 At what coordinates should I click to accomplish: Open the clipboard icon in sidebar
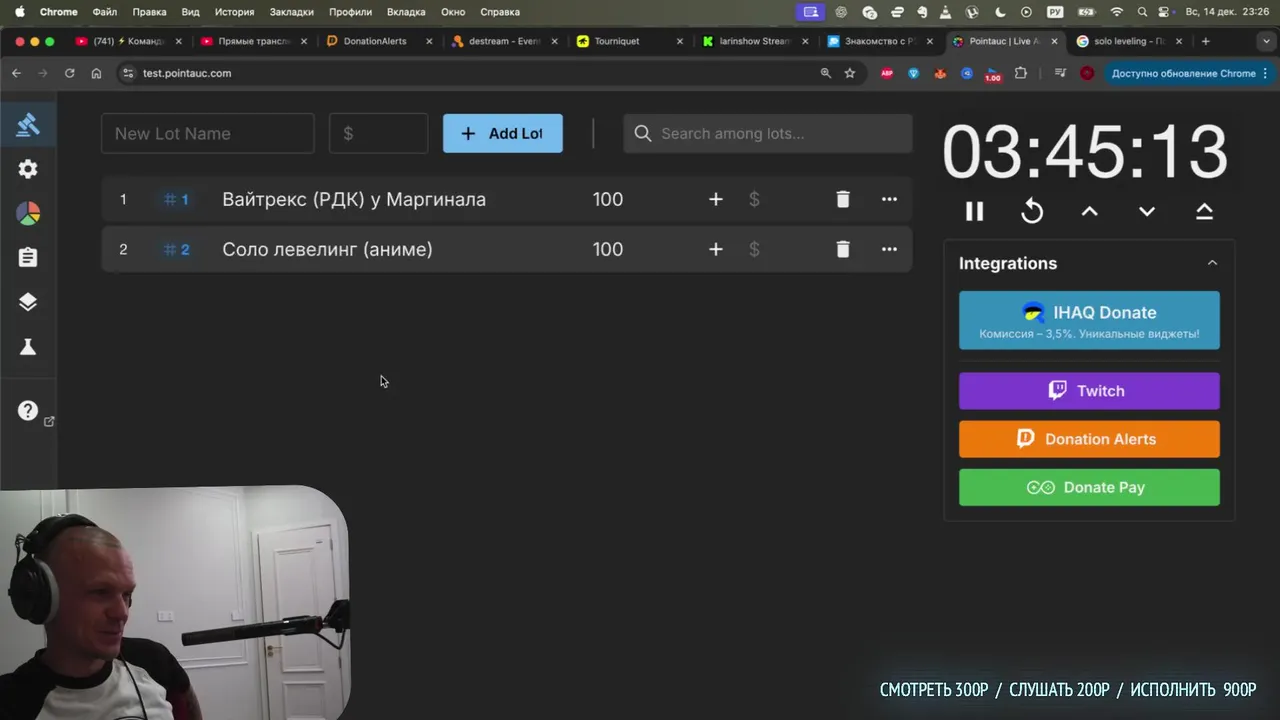click(28, 257)
